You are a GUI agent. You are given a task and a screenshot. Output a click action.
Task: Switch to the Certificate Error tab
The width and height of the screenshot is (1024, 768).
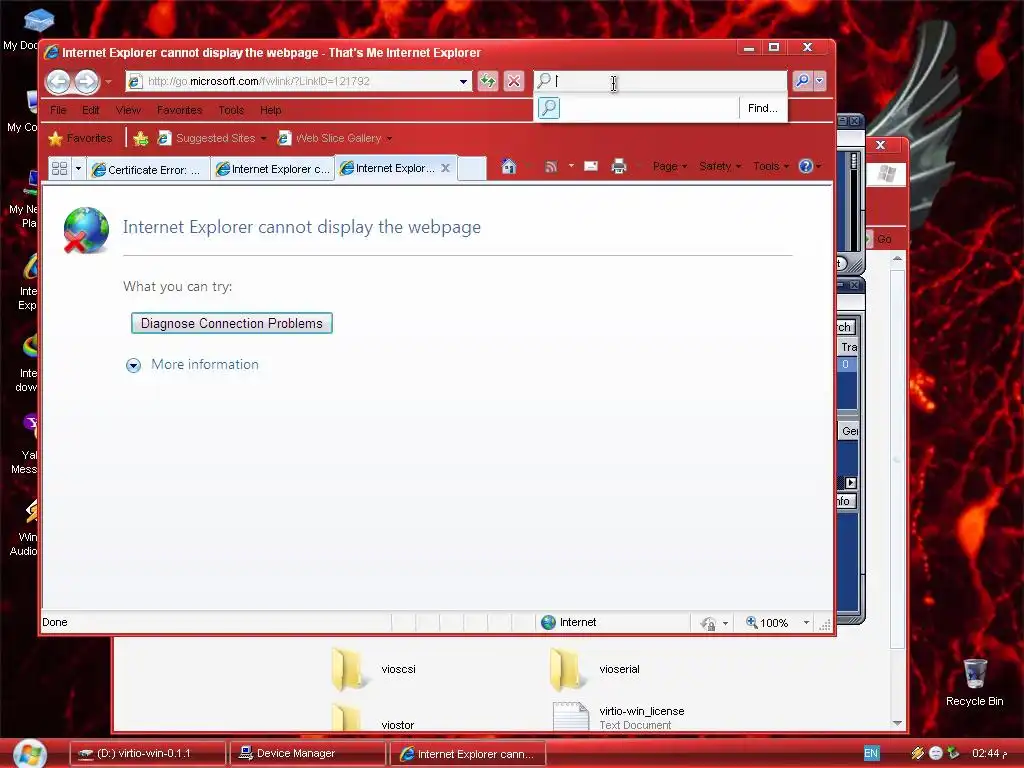pos(148,169)
